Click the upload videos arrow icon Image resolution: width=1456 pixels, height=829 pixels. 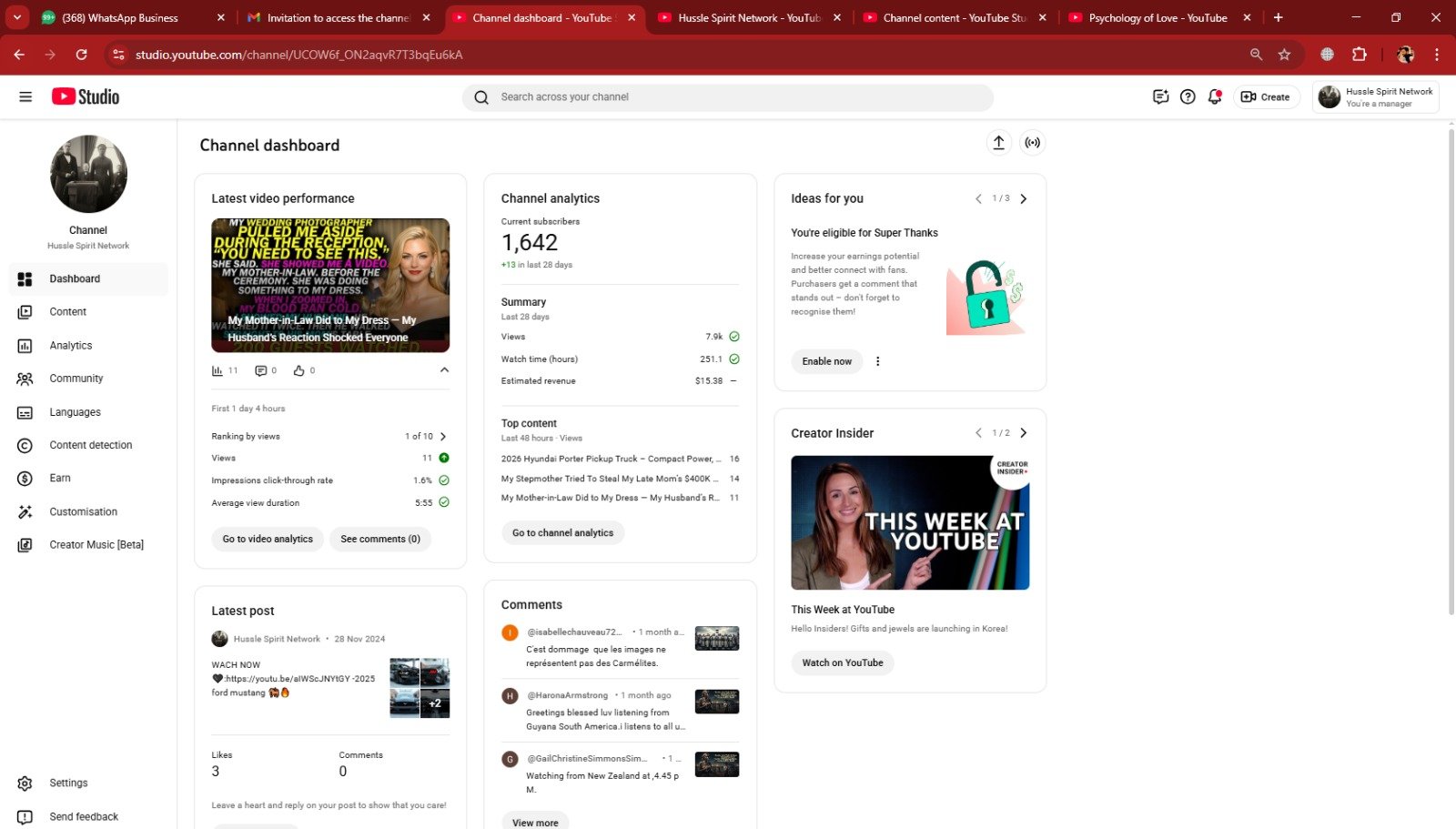pos(998,143)
